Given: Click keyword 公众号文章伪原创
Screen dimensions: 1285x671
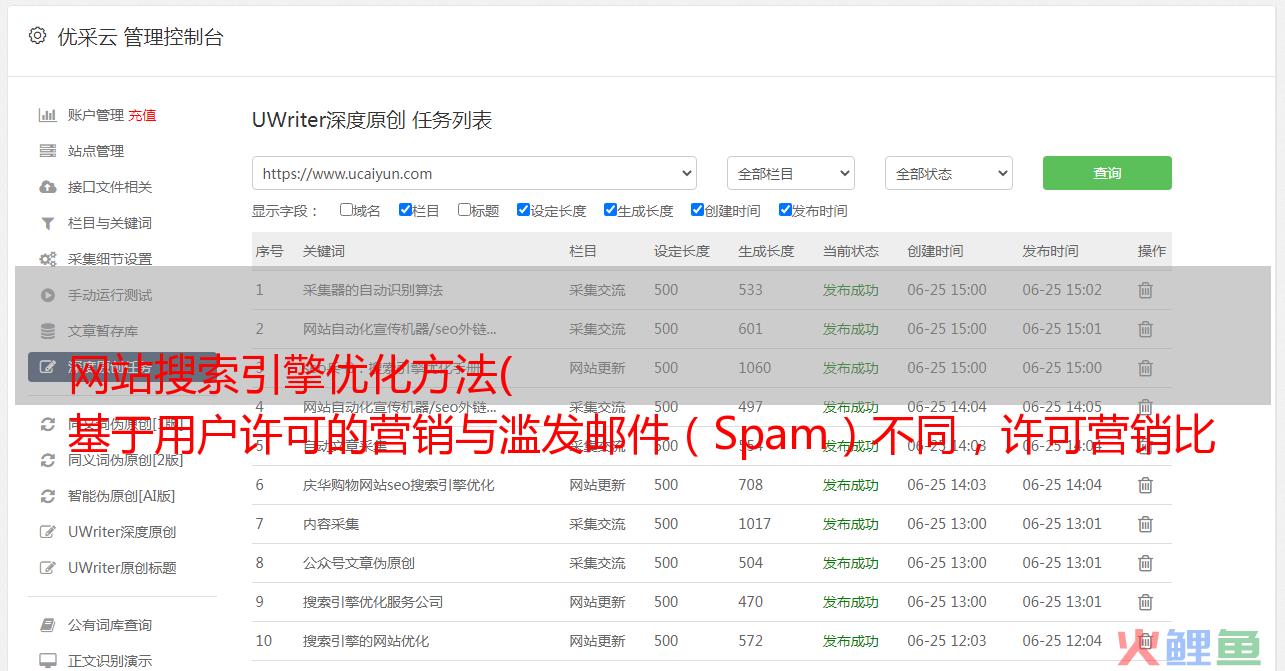Looking at the screenshot, I should coord(359,563).
